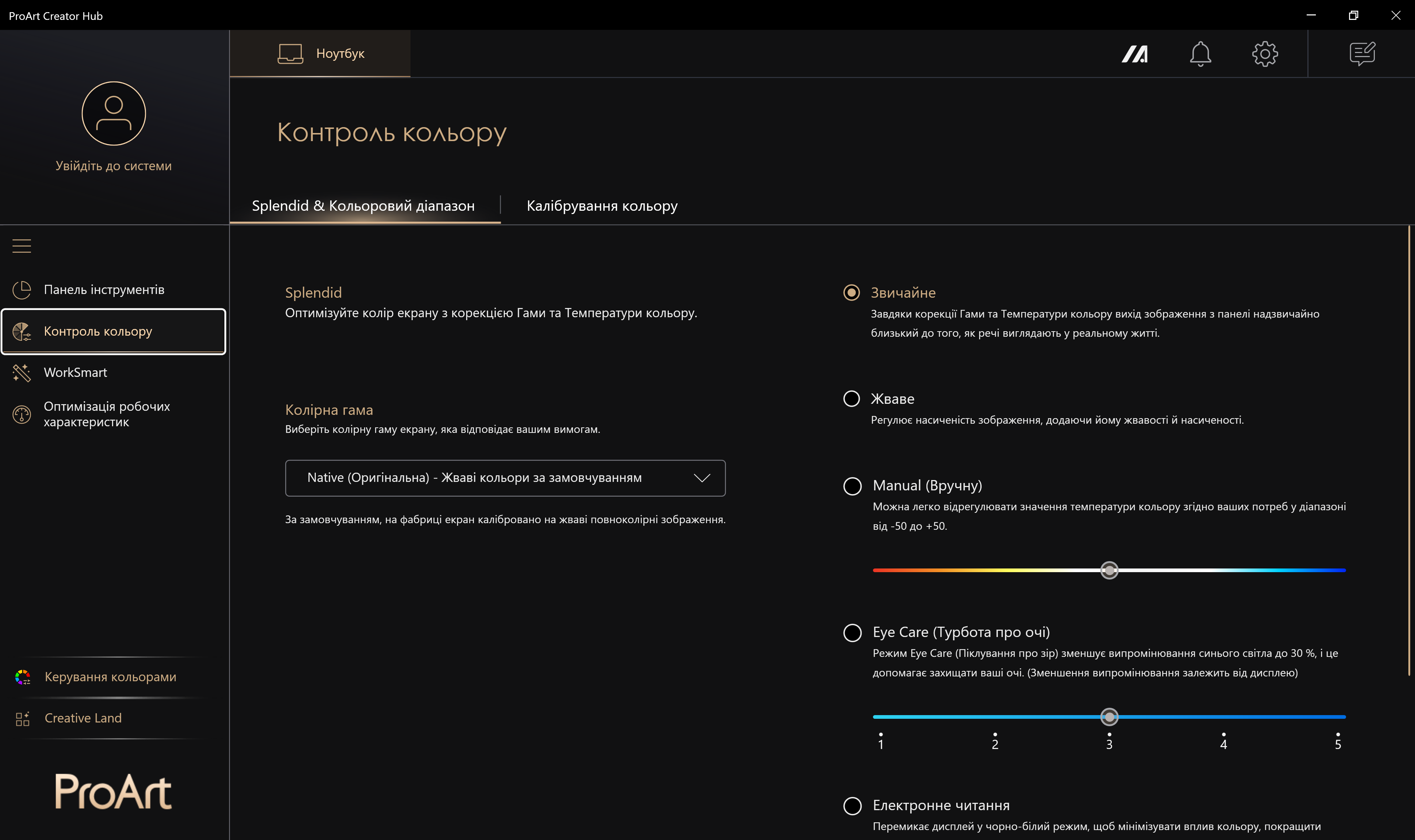Open the feedback note icon

pyautogui.click(x=1362, y=54)
